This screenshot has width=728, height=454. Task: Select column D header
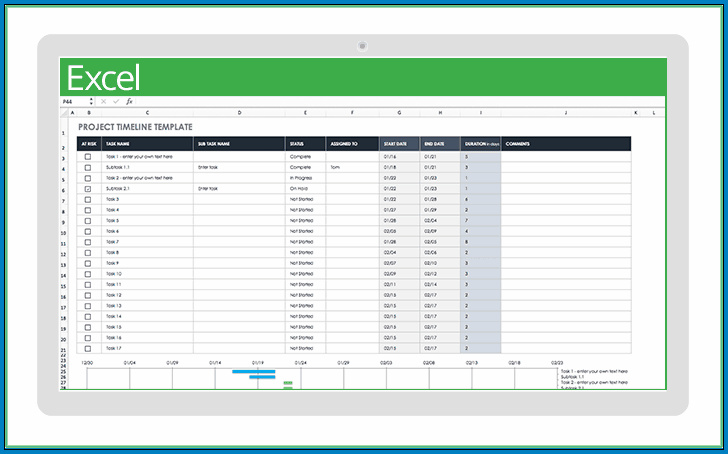click(239, 113)
